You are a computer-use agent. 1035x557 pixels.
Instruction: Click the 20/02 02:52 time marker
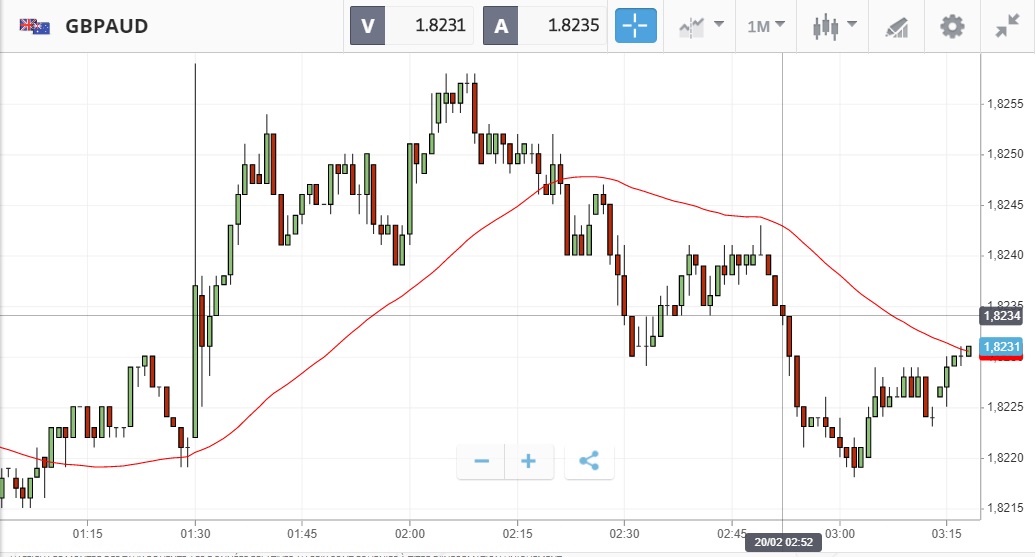[x=781, y=542]
